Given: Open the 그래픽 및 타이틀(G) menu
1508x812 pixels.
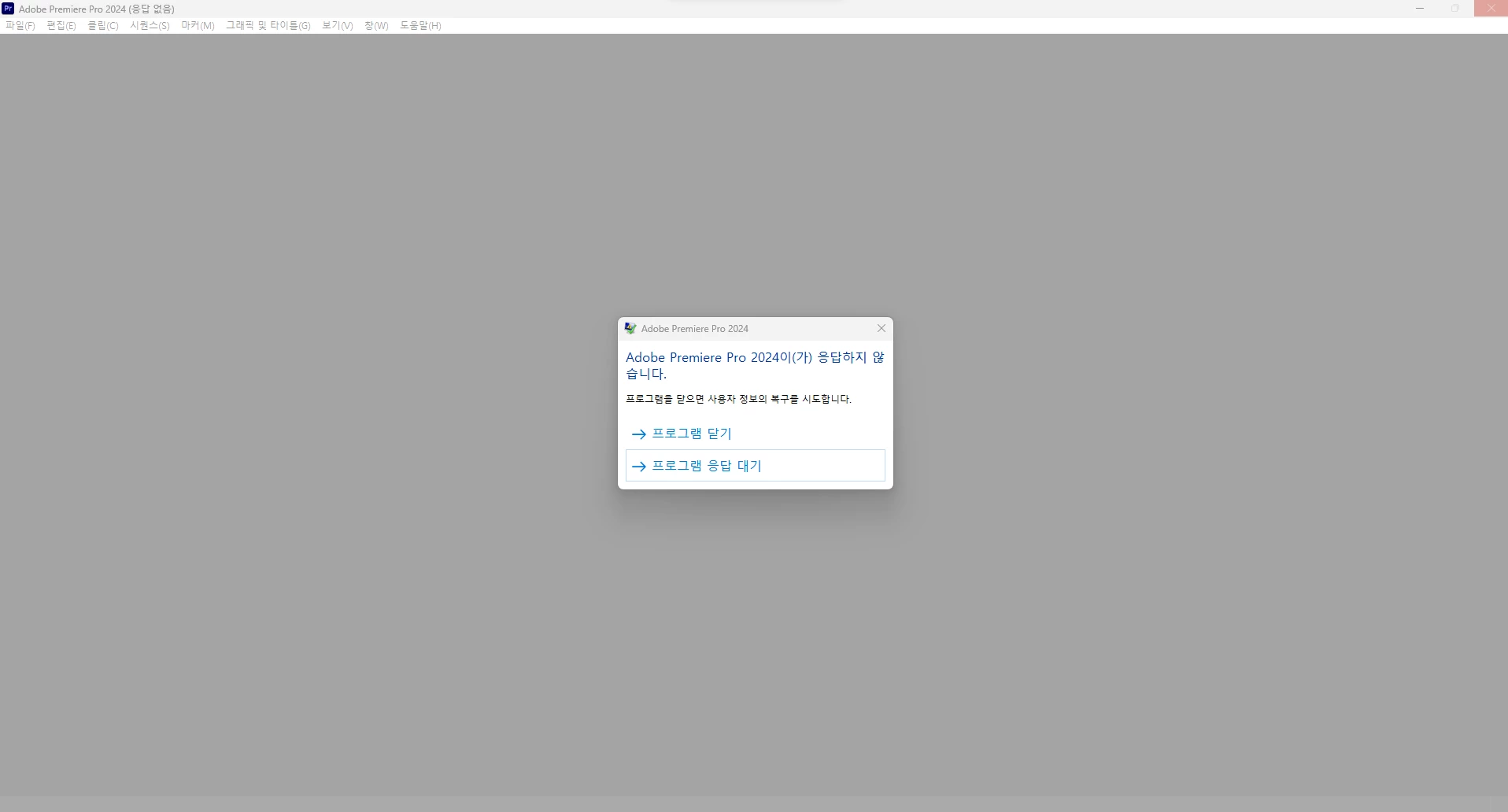Looking at the screenshot, I should click(x=268, y=26).
